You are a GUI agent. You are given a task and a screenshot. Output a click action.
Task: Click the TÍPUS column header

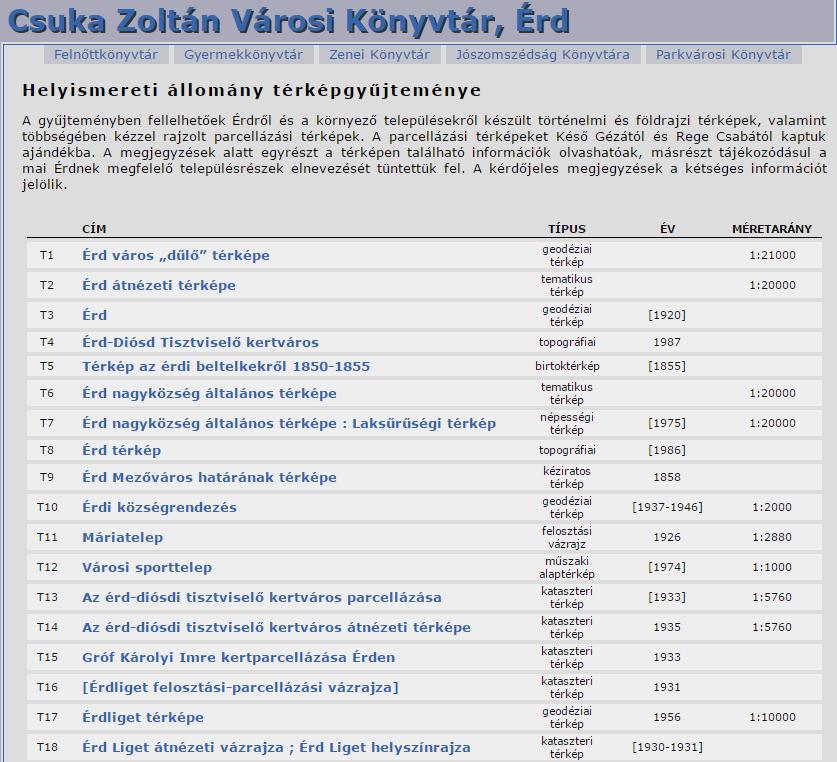tap(567, 229)
